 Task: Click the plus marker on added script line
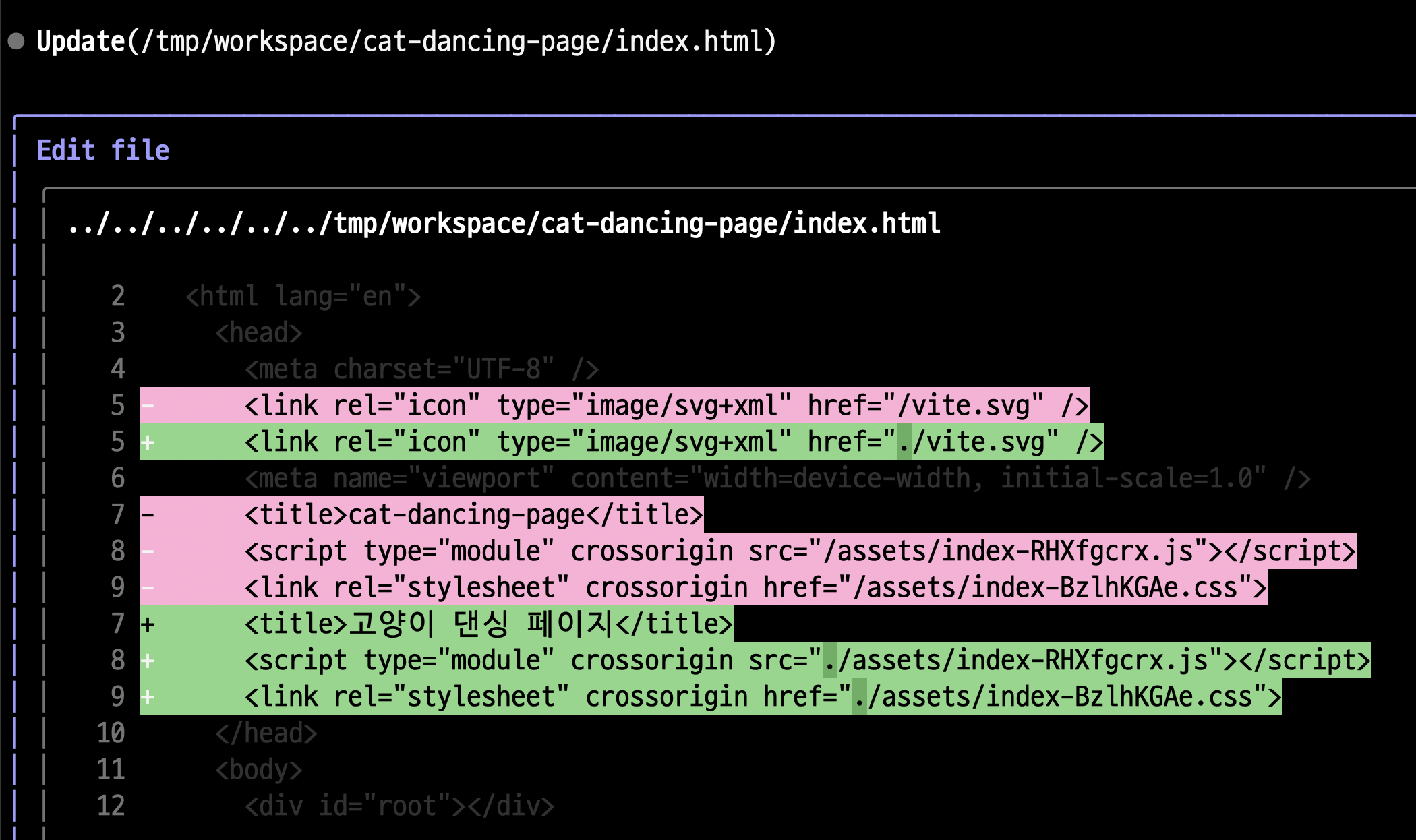(148, 661)
